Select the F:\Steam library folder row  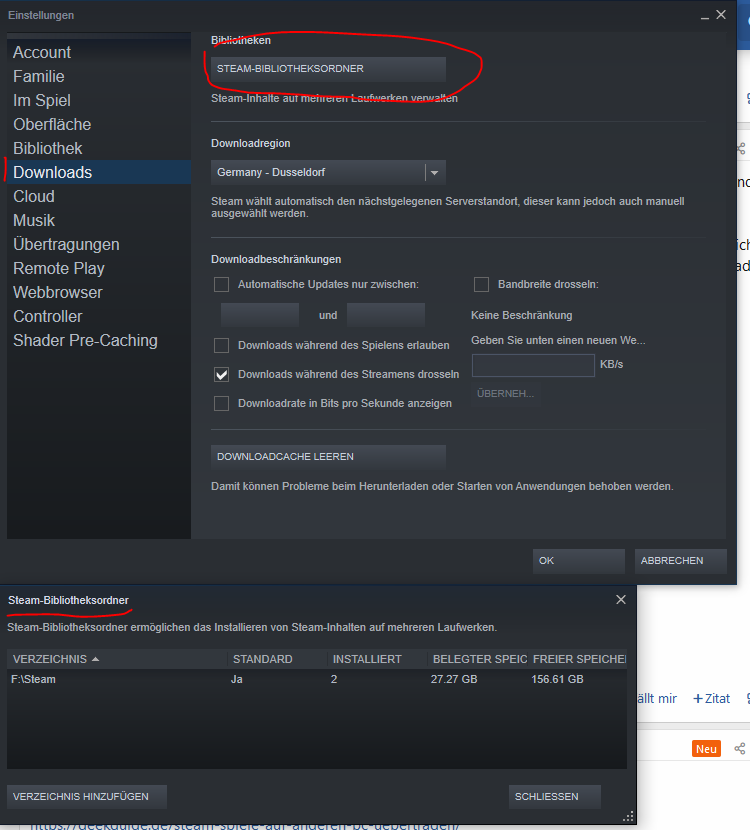317,679
